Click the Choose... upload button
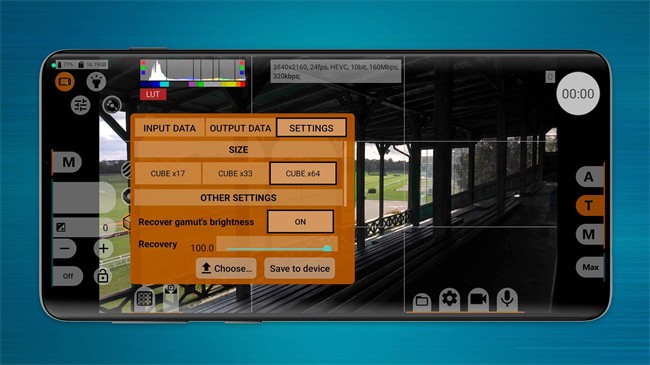Image resolution: width=650 pixels, height=365 pixels. point(226,268)
